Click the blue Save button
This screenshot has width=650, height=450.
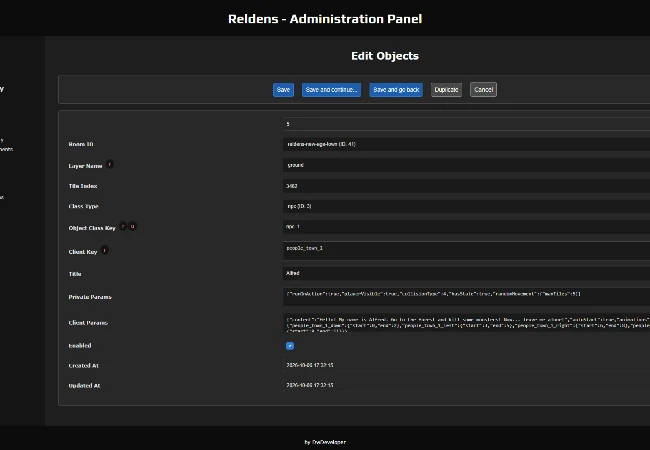[x=283, y=90]
